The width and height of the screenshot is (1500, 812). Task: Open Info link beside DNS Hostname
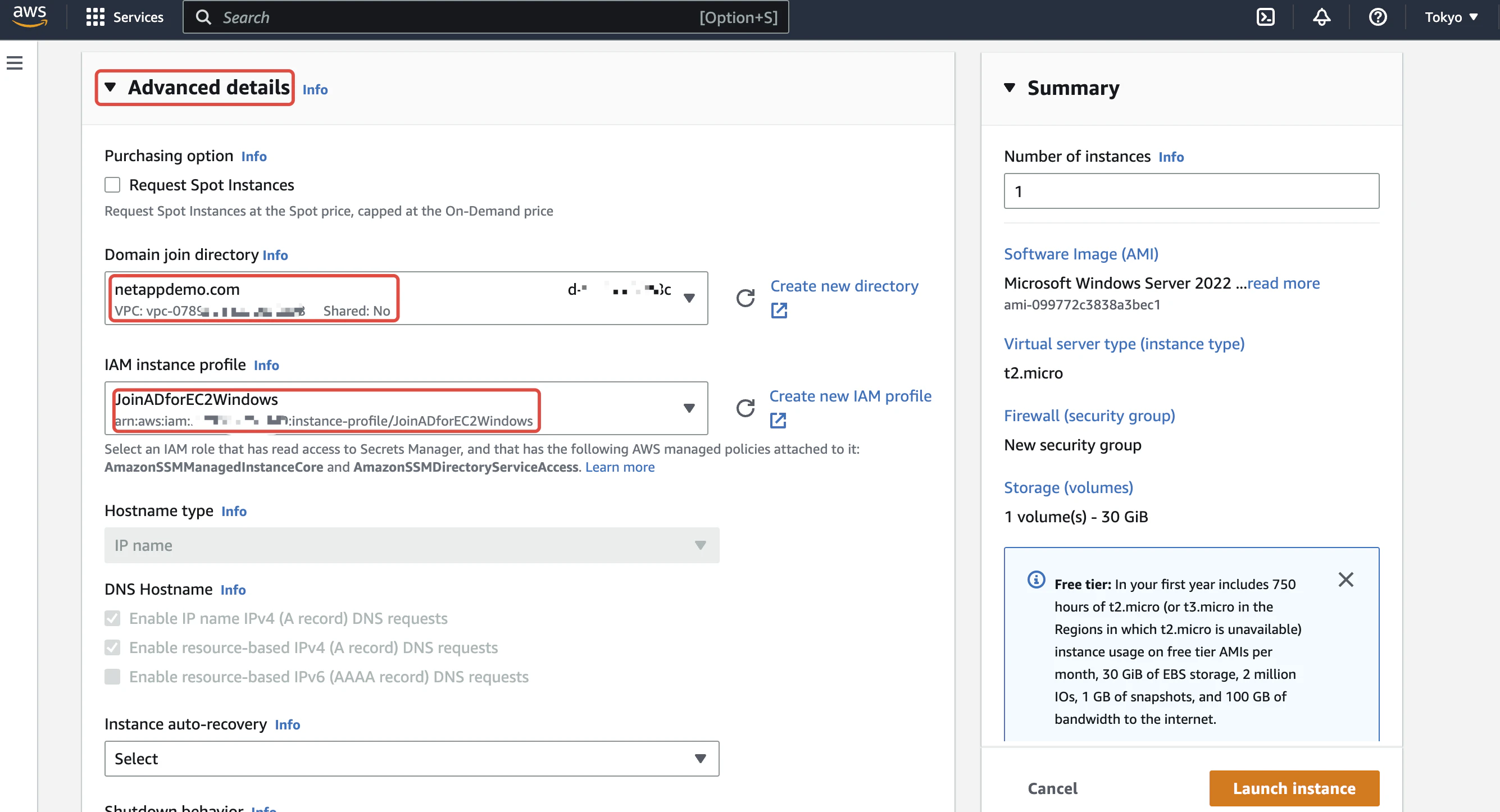coord(233,590)
